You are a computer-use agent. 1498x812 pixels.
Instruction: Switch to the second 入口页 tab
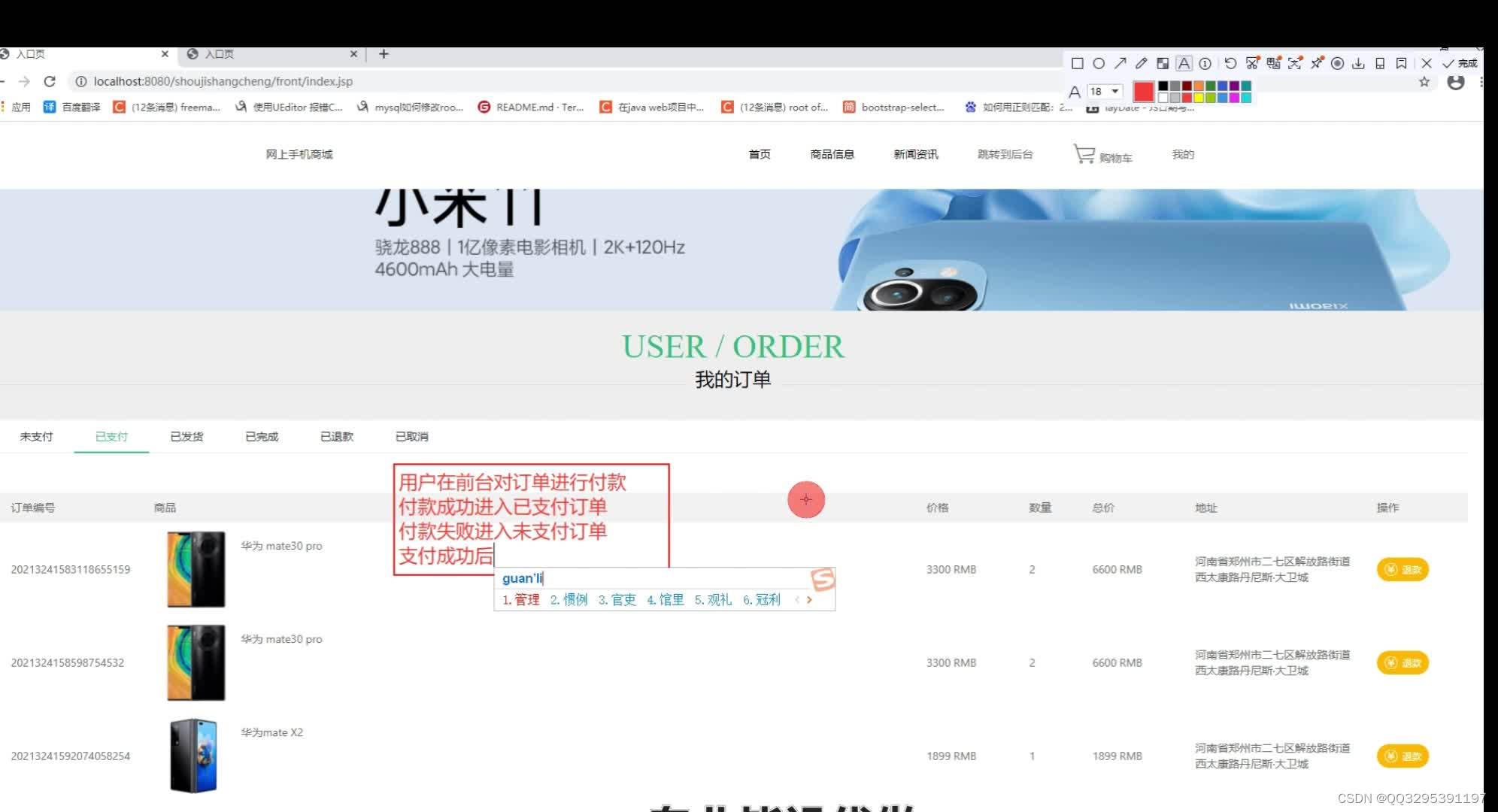click(x=271, y=54)
